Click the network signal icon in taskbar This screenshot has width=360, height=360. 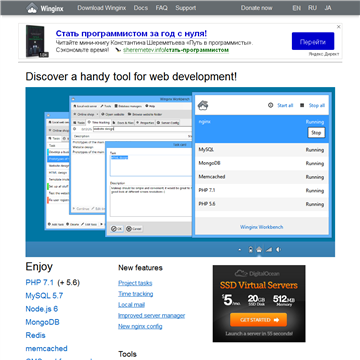269,250
